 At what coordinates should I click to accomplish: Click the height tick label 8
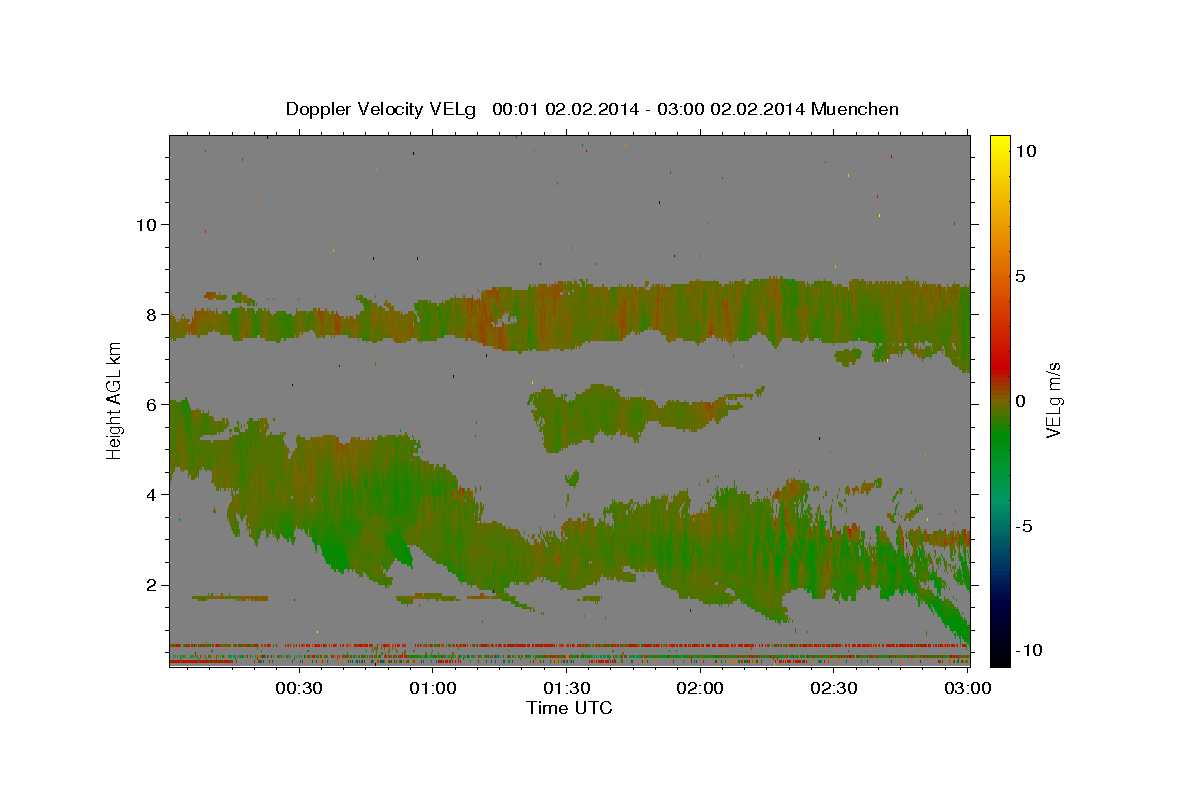point(151,314)
